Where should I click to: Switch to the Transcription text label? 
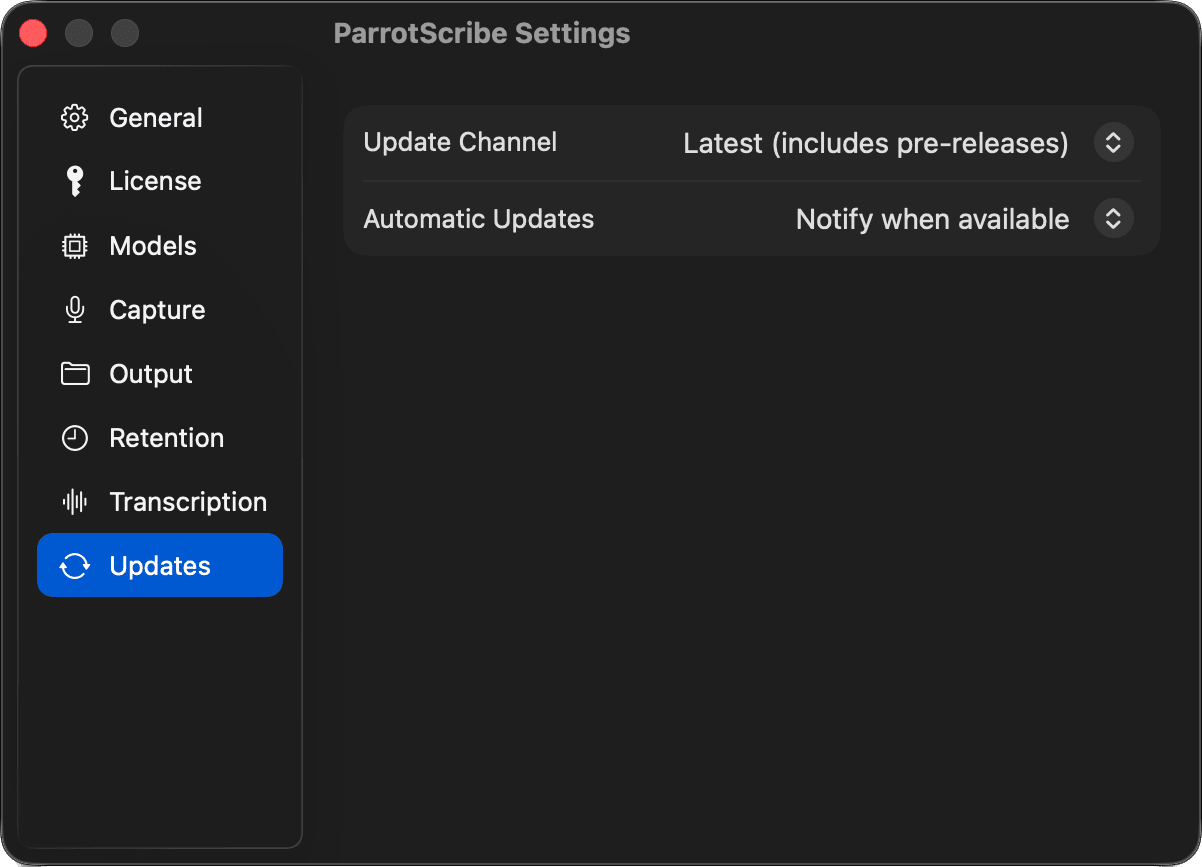tap(188, 502)
